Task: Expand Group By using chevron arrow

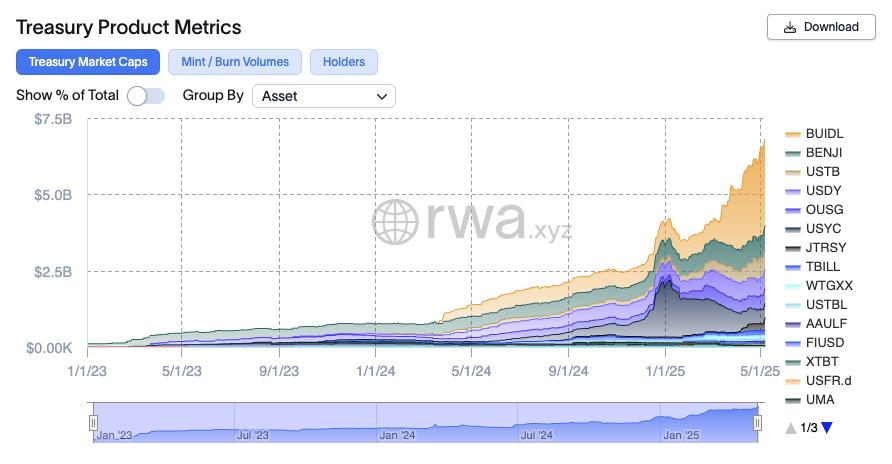Action: [381, 96]
